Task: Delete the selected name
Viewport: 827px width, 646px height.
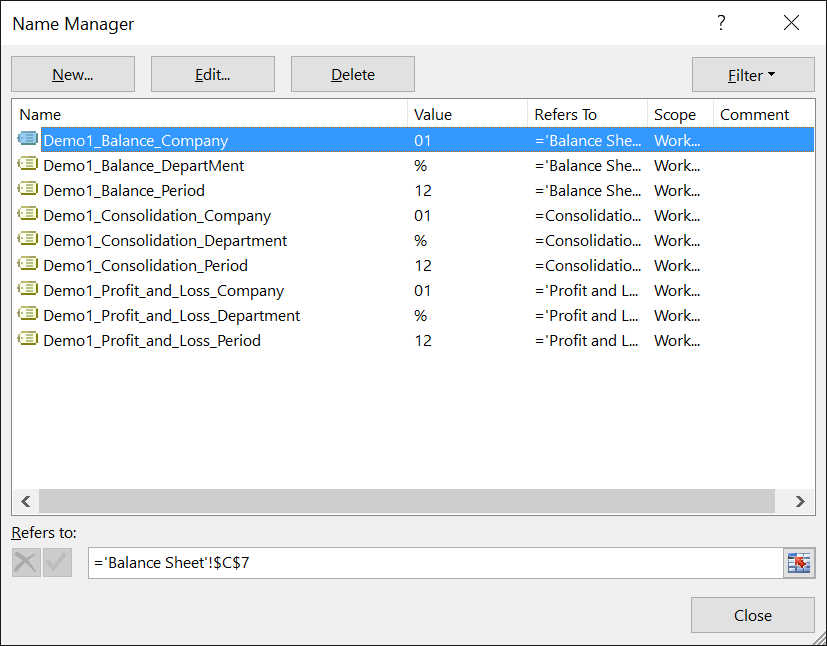Action: click(352, 75)
